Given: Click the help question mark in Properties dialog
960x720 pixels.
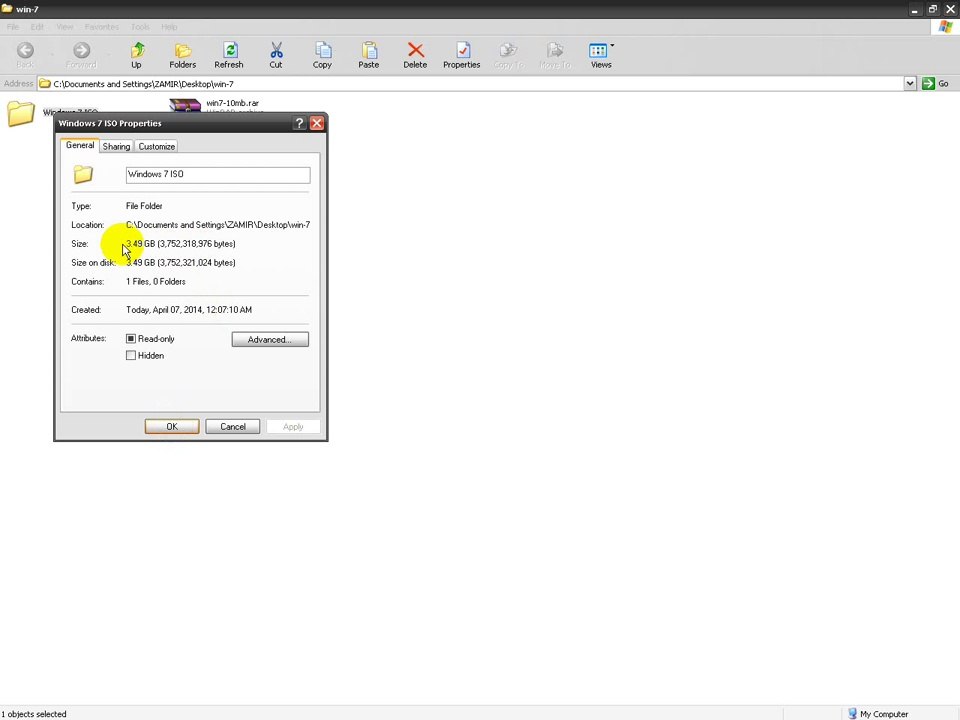Looking at the screenshot, I should 299,123.
